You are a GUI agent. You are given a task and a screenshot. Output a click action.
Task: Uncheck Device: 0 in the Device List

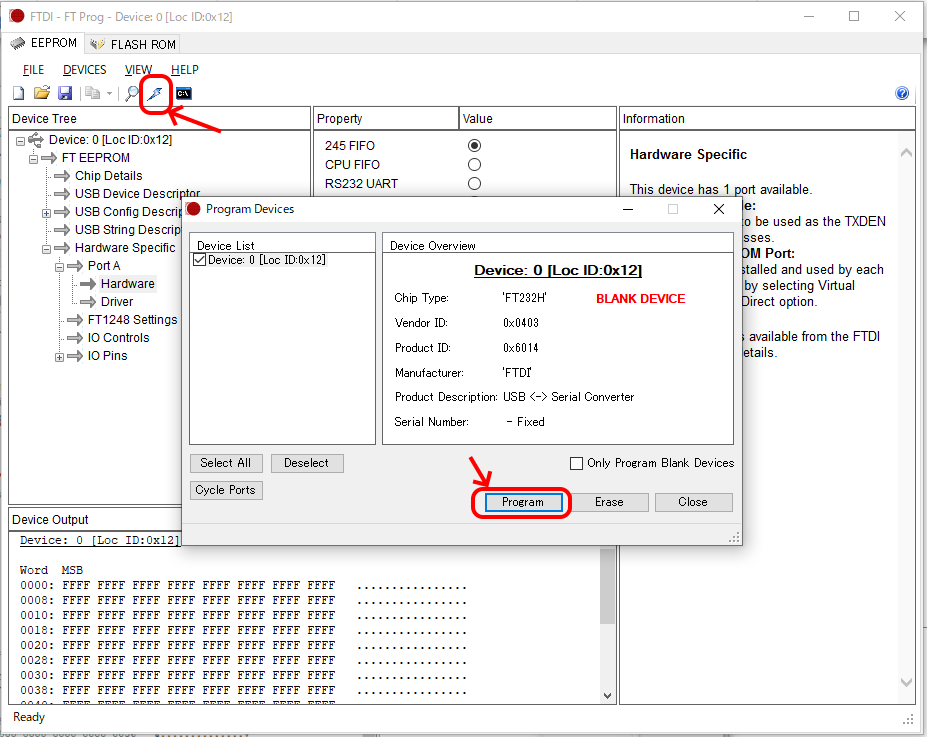199,260
